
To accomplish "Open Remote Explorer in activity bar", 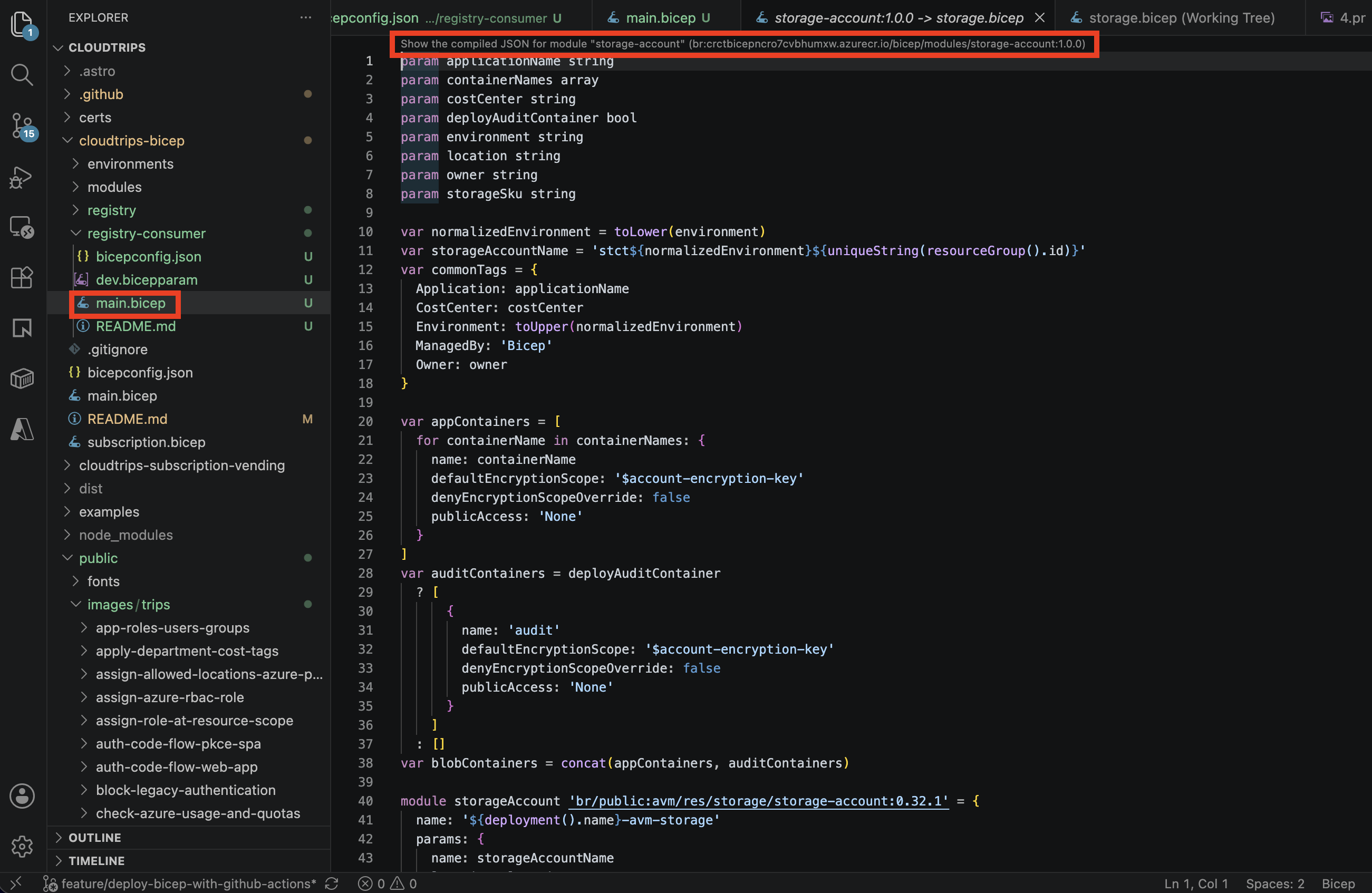I will [22, 228].
